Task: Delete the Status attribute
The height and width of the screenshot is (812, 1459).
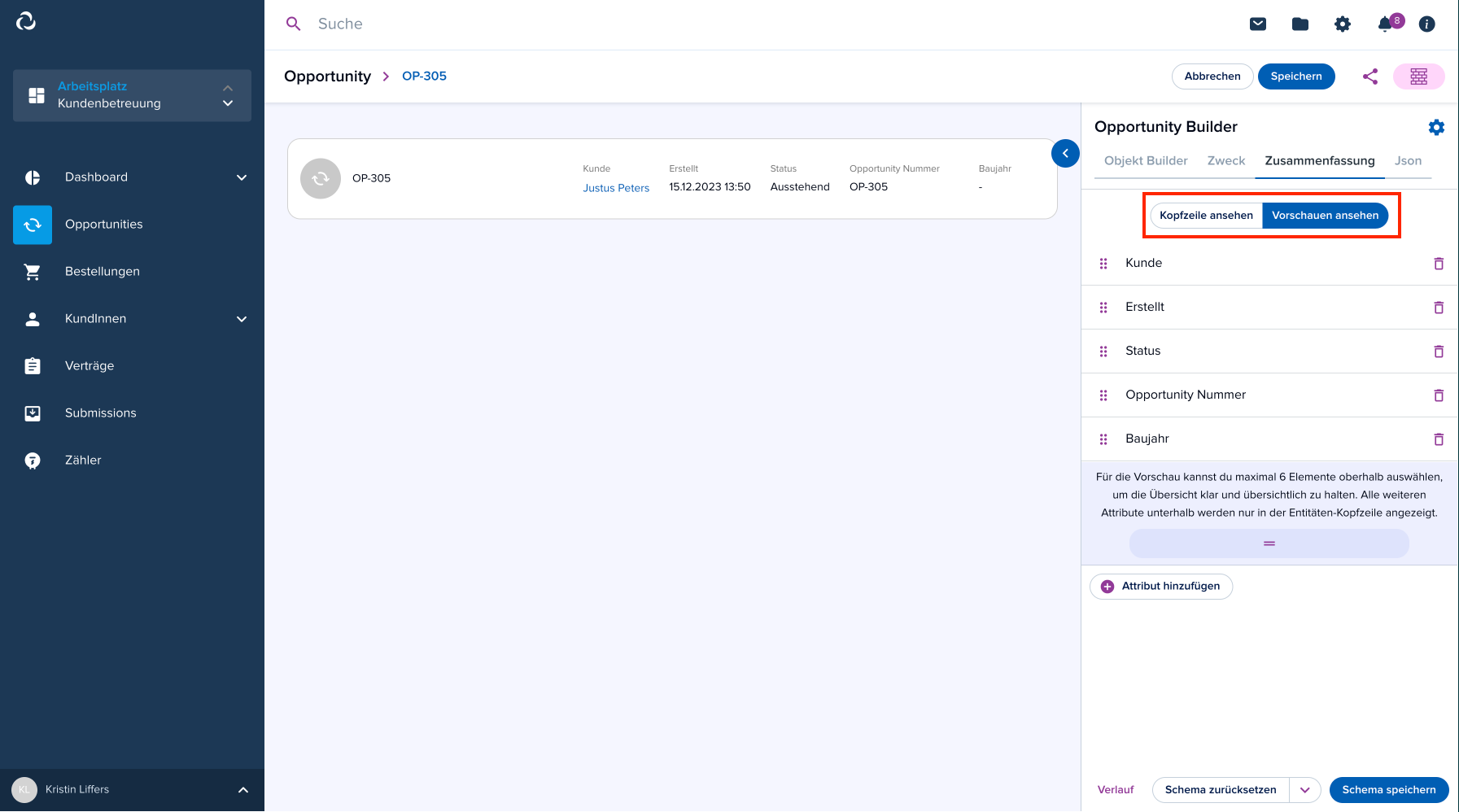Action: (x=1439, y=351)
